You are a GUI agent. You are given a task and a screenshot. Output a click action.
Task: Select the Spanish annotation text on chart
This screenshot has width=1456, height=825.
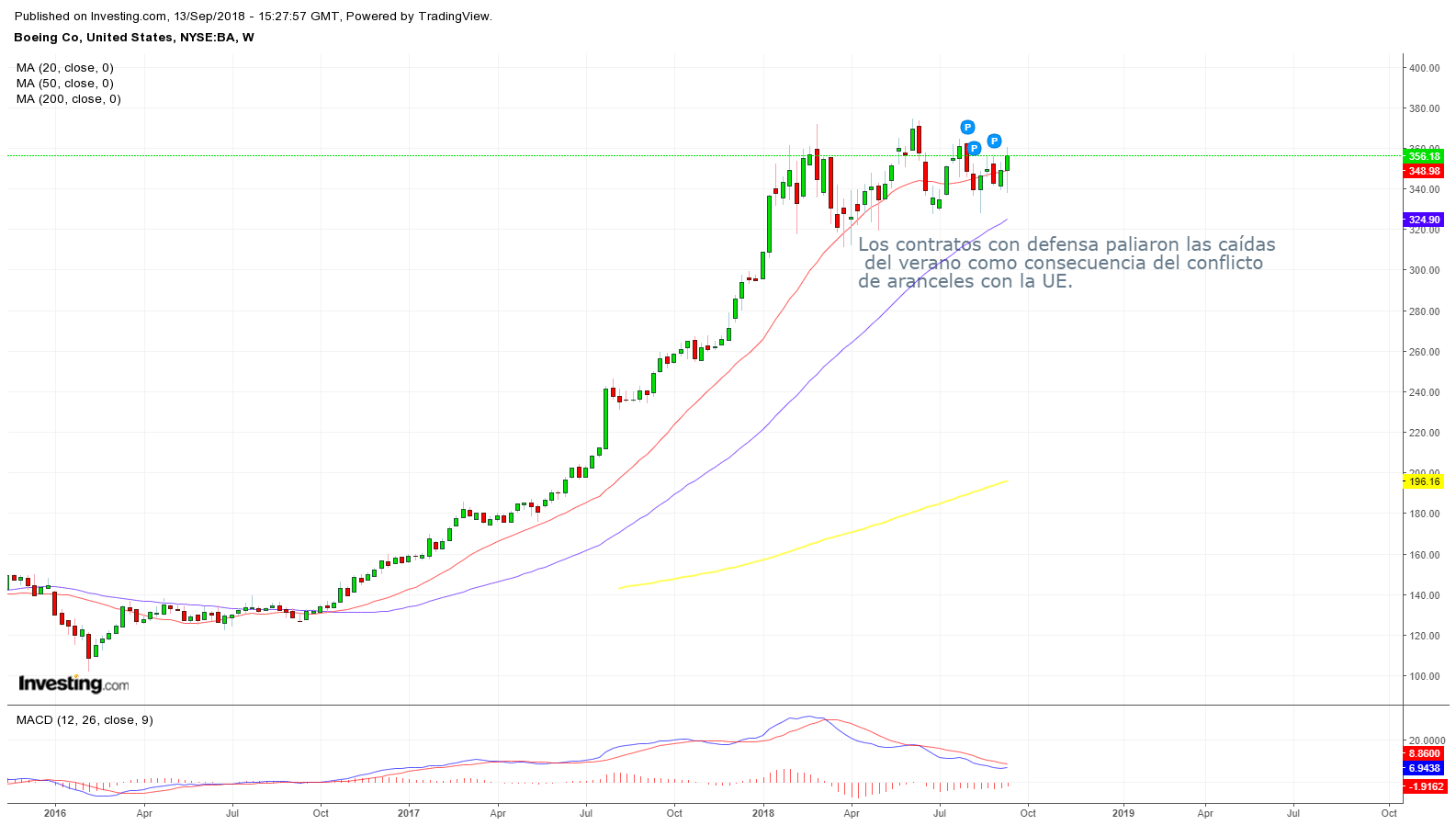[x=1066, y=263]
